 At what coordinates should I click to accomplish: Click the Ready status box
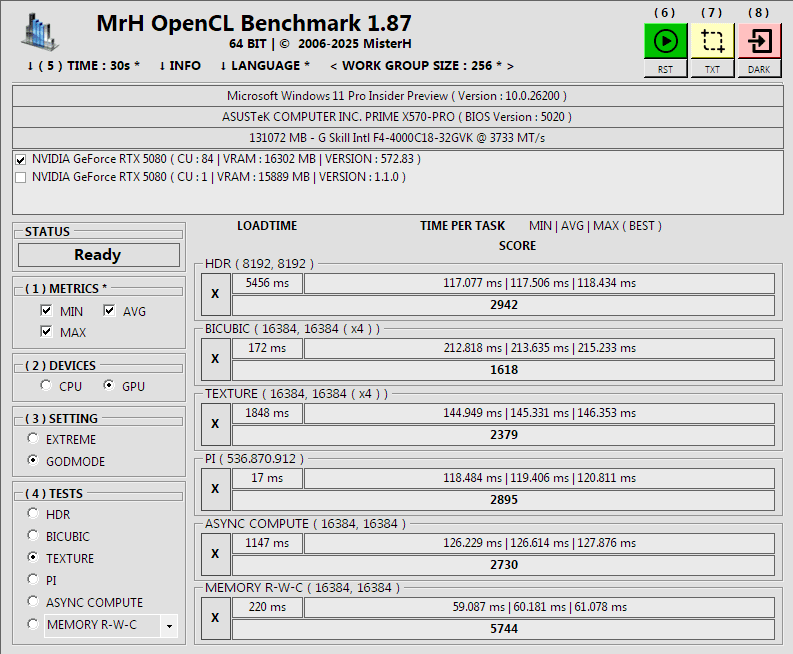[x=99, y=255]
